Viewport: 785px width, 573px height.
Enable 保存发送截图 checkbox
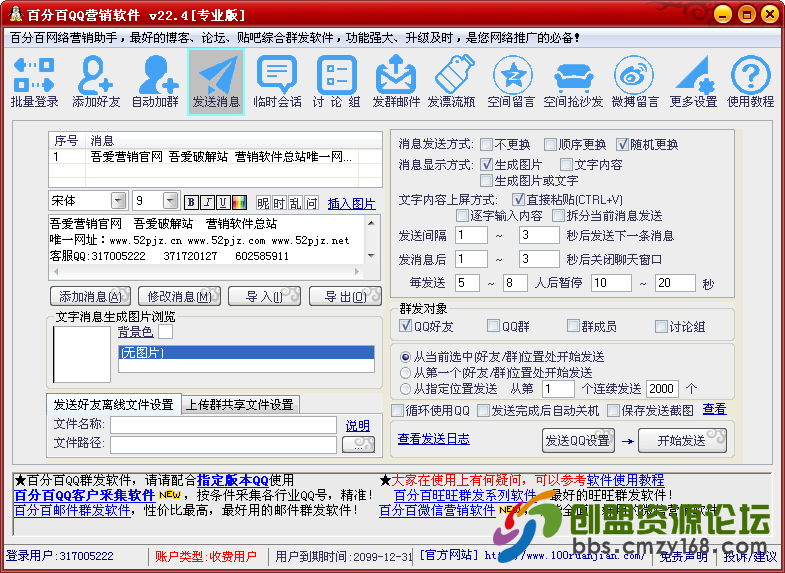pos(614,411)
